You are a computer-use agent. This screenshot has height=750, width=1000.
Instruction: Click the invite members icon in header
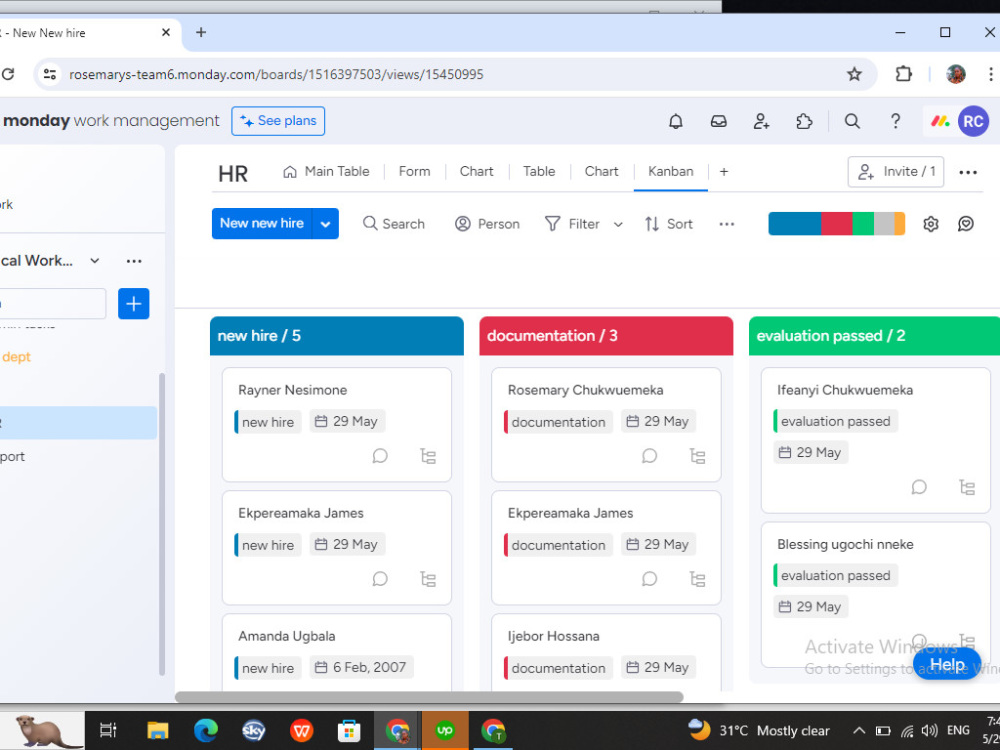pos(761,121)
